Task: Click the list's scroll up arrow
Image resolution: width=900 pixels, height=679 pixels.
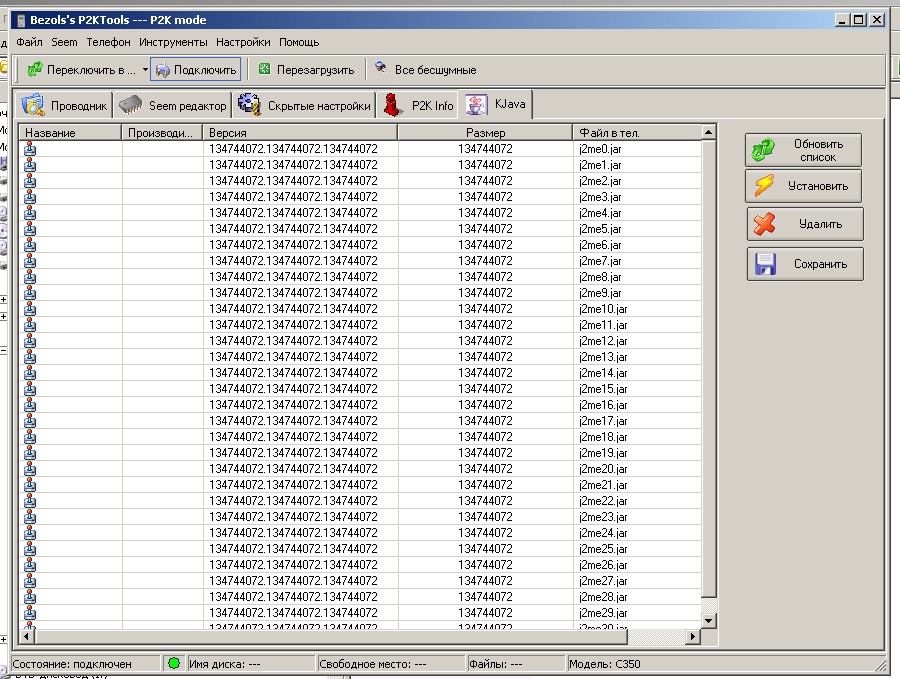Action: coord(709,132)
